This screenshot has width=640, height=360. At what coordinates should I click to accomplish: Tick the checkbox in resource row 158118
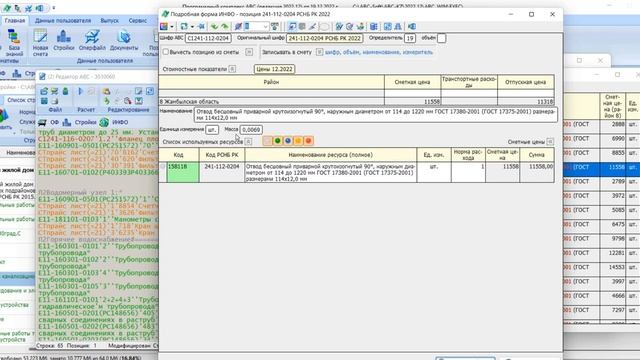click(163, 166)
